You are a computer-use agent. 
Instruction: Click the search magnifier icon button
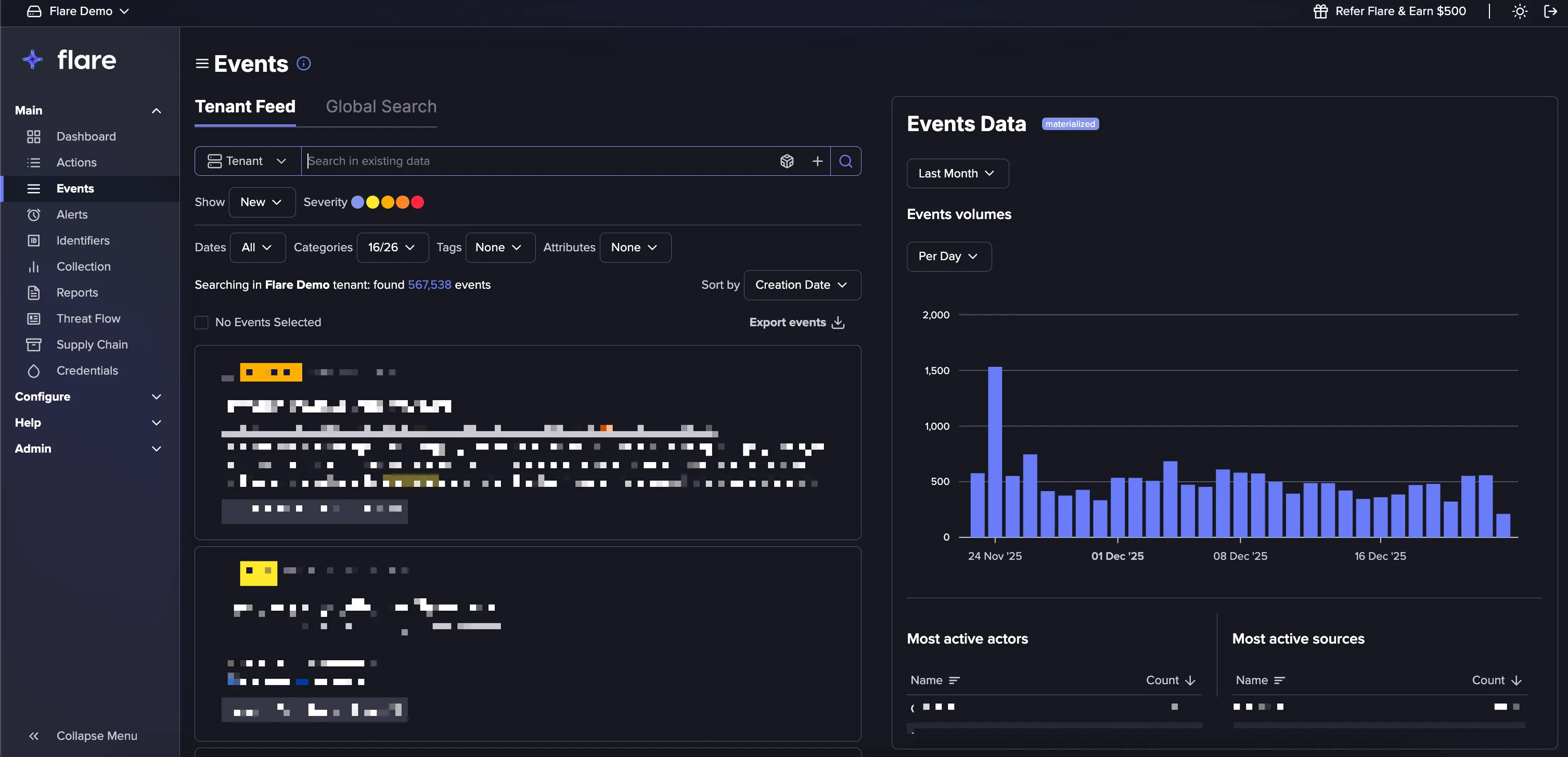tap(845, 161)
